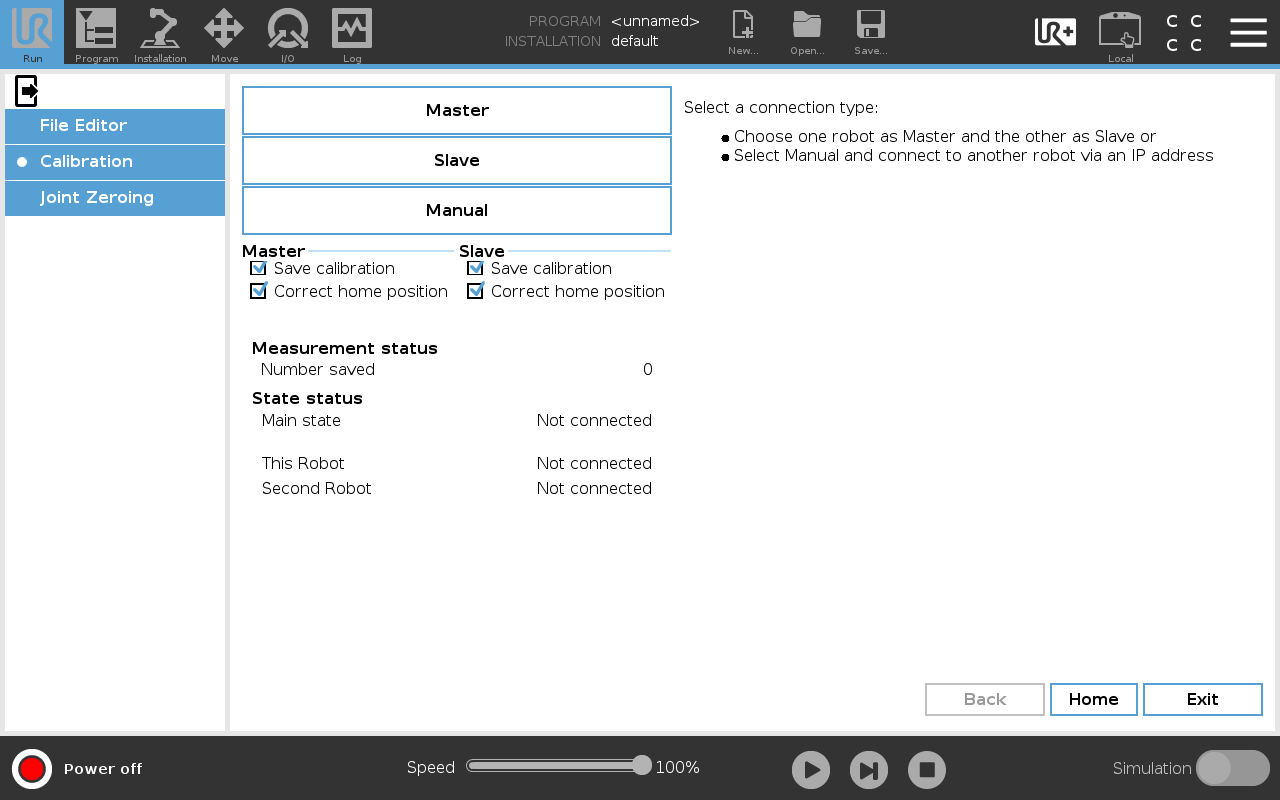Click the Save floppy disk icon
The image size is (1280, 800).
pos(870,32)
